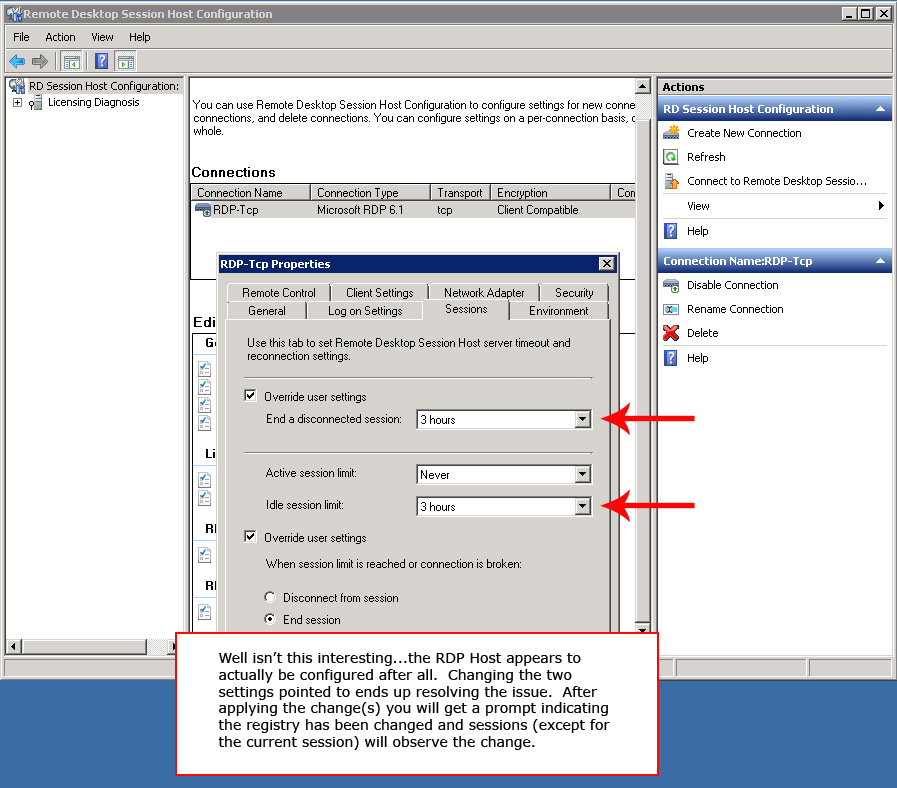This screenshot has height=788, width=897.
Task: Open the Active session limit dropdown
Action: (582, 474)
